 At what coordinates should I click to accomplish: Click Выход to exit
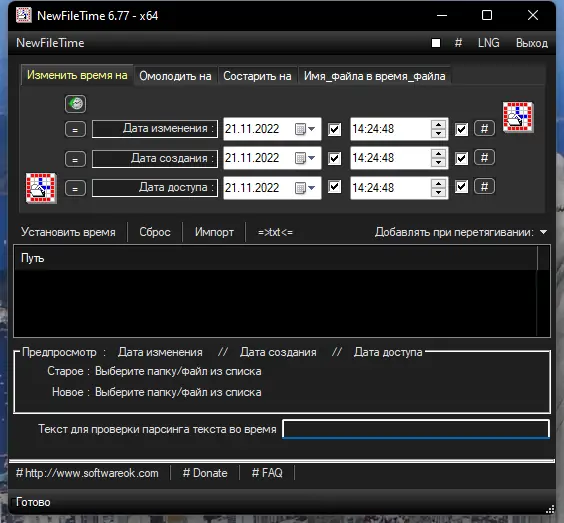532,43
